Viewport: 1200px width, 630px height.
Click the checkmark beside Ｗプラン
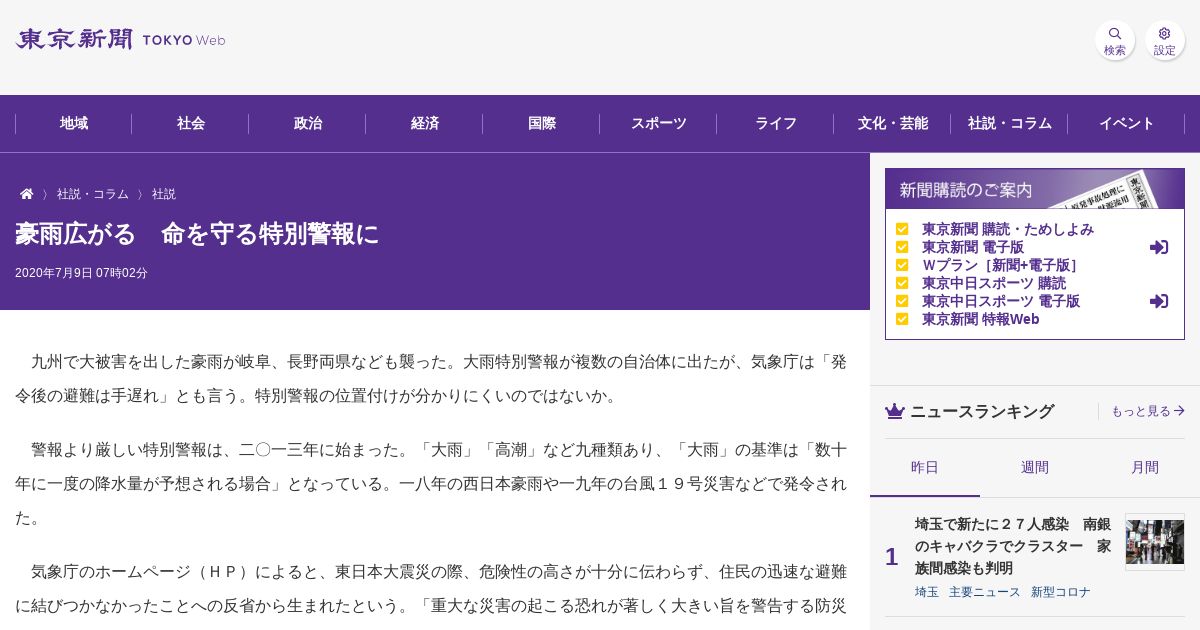click(902, 265)
